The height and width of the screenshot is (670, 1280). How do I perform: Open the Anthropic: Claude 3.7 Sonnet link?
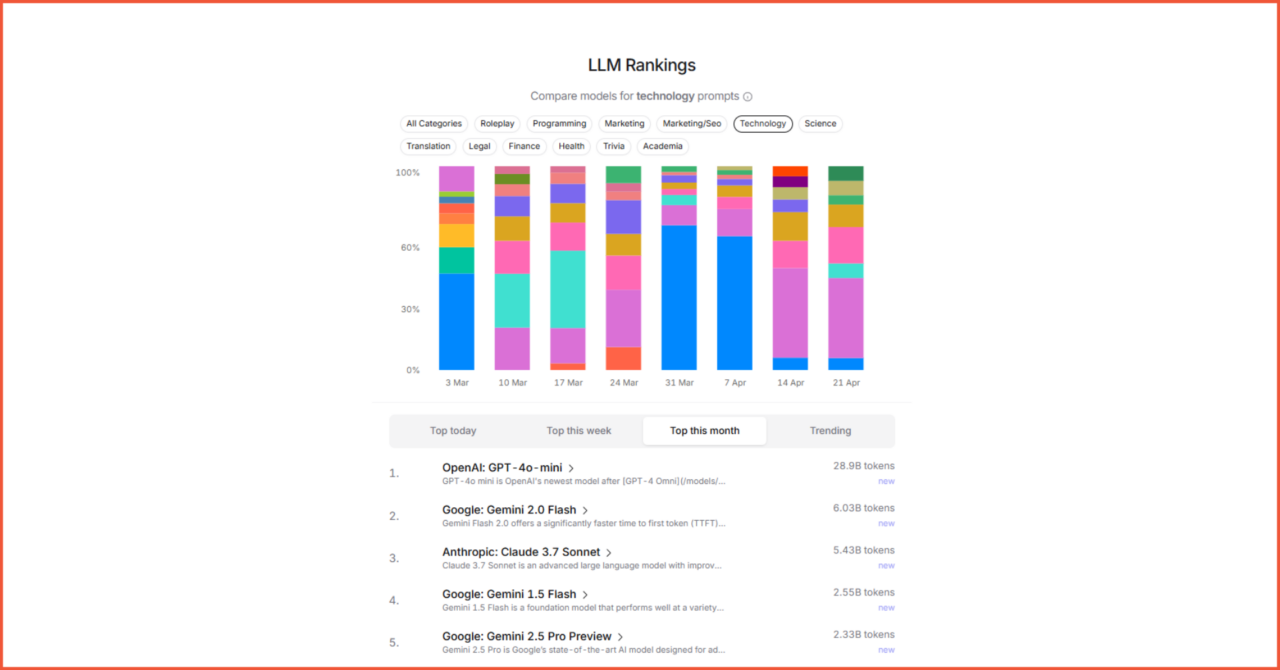click(521, 552)
